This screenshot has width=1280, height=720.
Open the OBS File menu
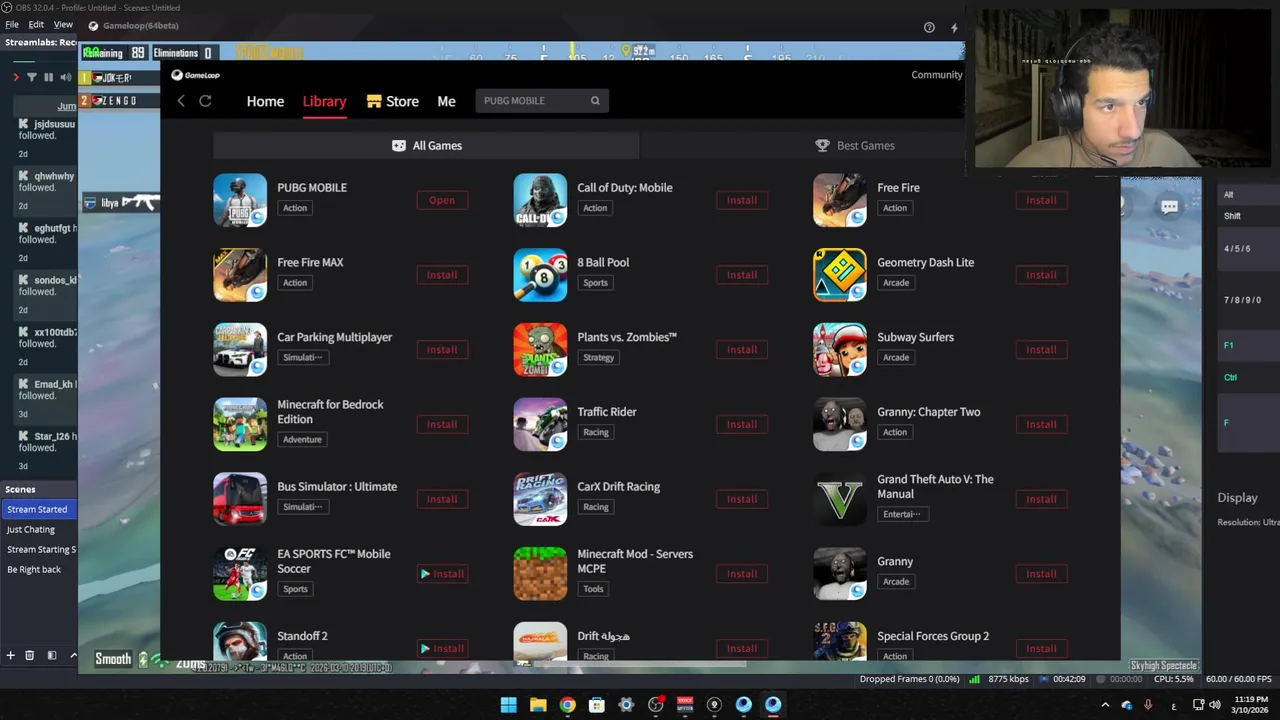click(12, 24)
